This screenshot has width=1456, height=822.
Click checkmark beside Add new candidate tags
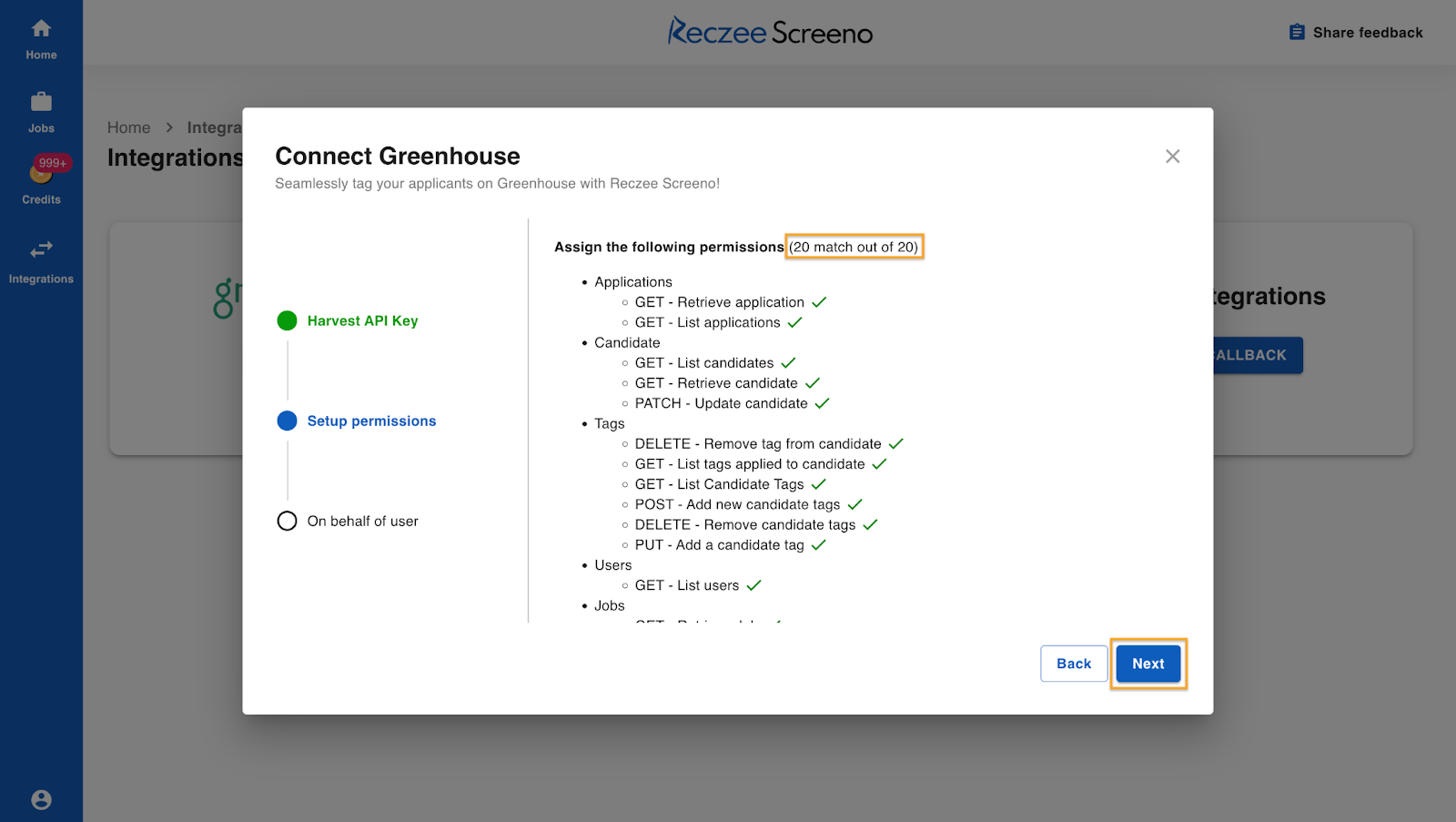point(854,504)
